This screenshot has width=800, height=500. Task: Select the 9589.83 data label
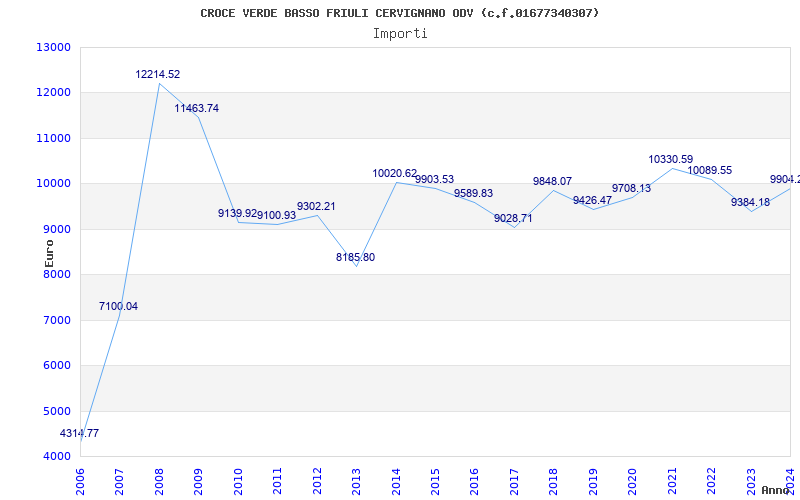click(473, 193)
